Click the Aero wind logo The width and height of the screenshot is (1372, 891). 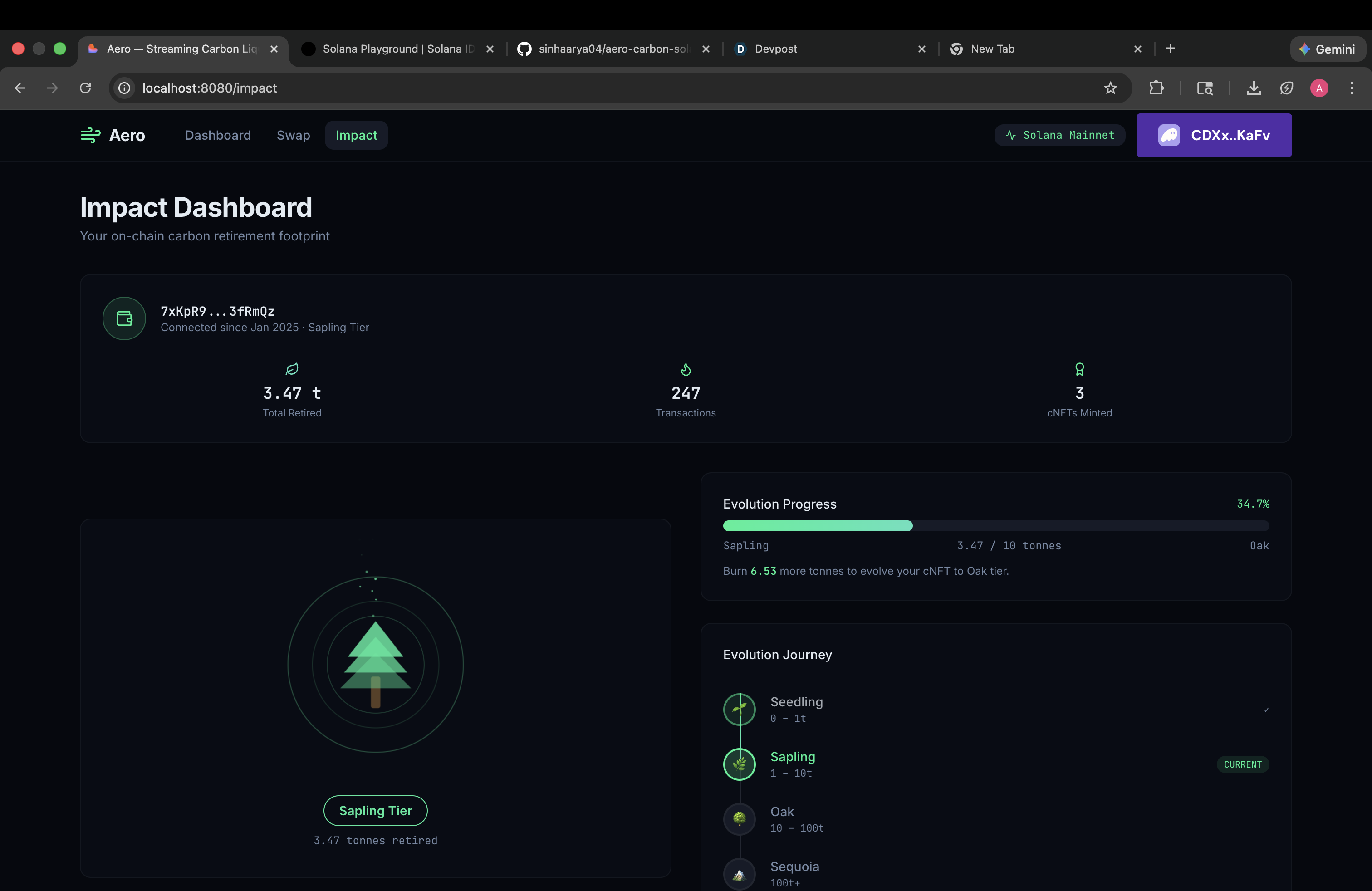click(x=90, y=136)
